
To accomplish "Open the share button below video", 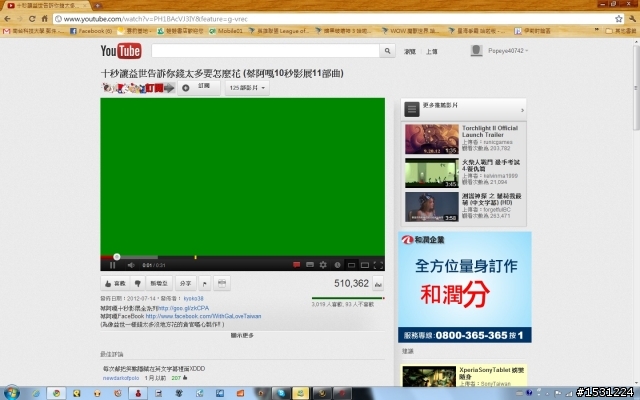I will 185,283.
